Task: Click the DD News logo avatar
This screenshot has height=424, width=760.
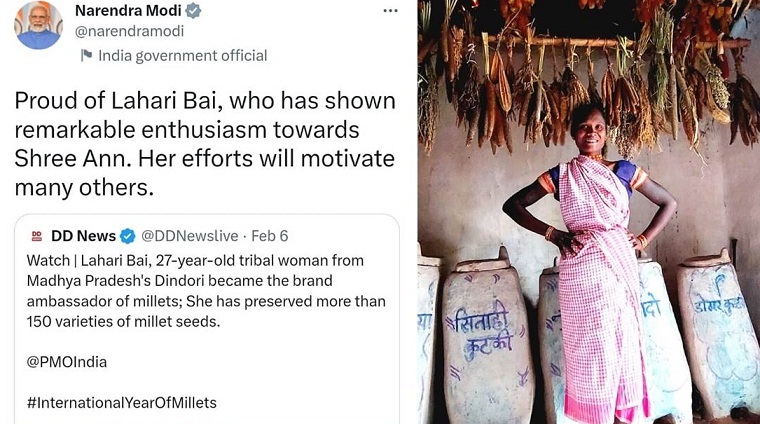Action: point(37,236)
